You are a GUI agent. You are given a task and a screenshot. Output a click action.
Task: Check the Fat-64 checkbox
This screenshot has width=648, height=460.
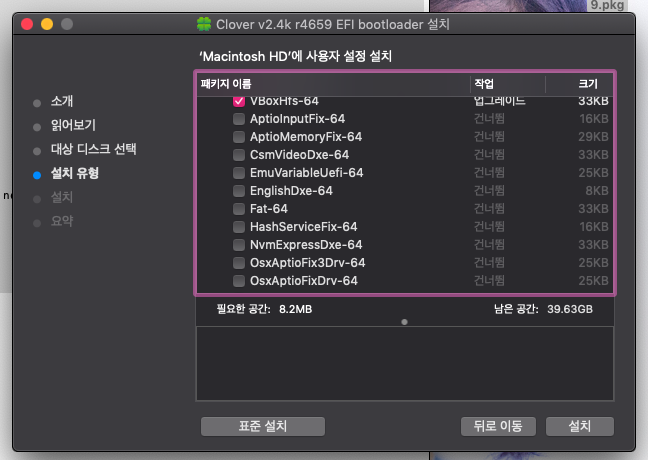239,209
